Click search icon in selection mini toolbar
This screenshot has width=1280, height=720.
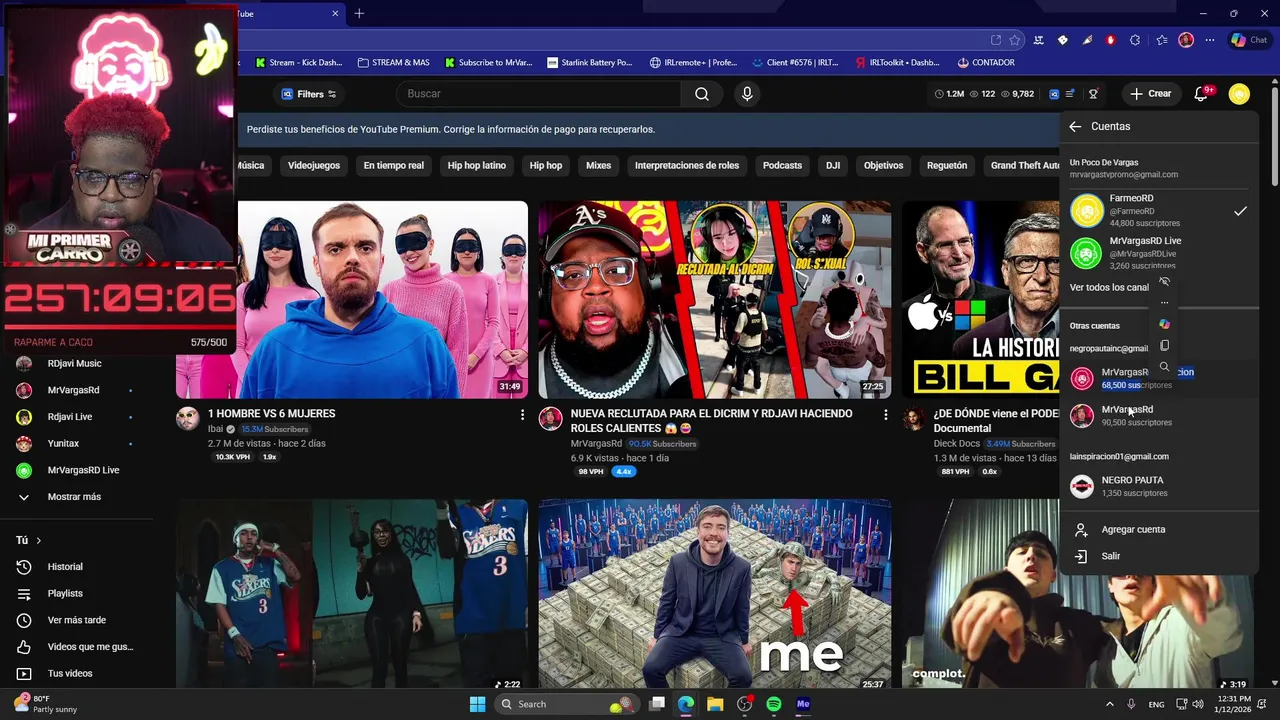1164,367
